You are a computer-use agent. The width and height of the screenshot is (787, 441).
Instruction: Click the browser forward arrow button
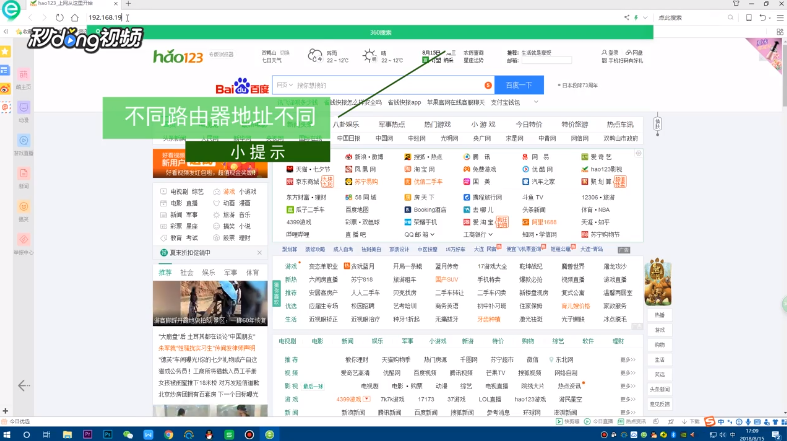44,18
